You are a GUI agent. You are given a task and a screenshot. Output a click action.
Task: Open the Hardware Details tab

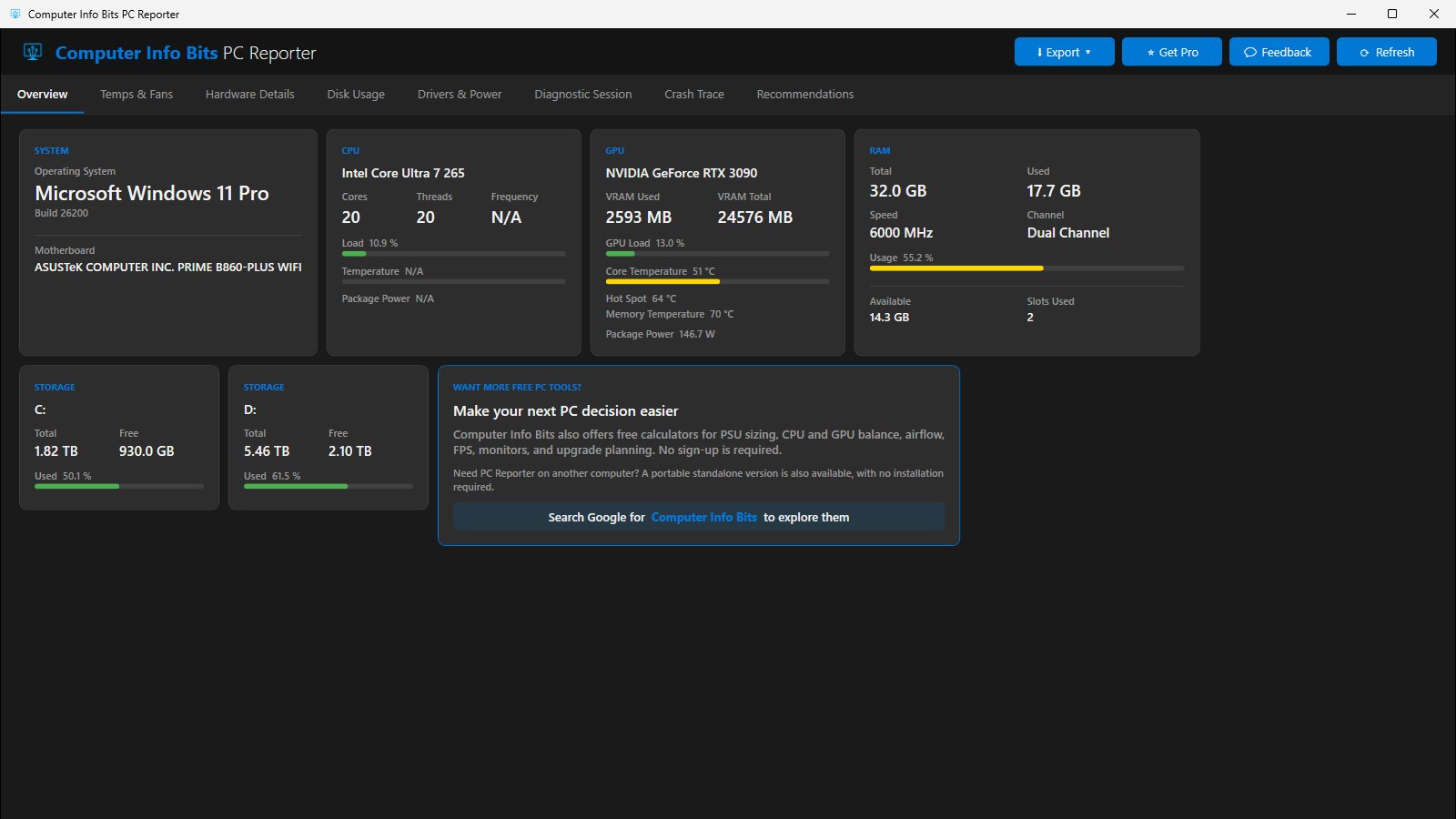coord(250,95)
